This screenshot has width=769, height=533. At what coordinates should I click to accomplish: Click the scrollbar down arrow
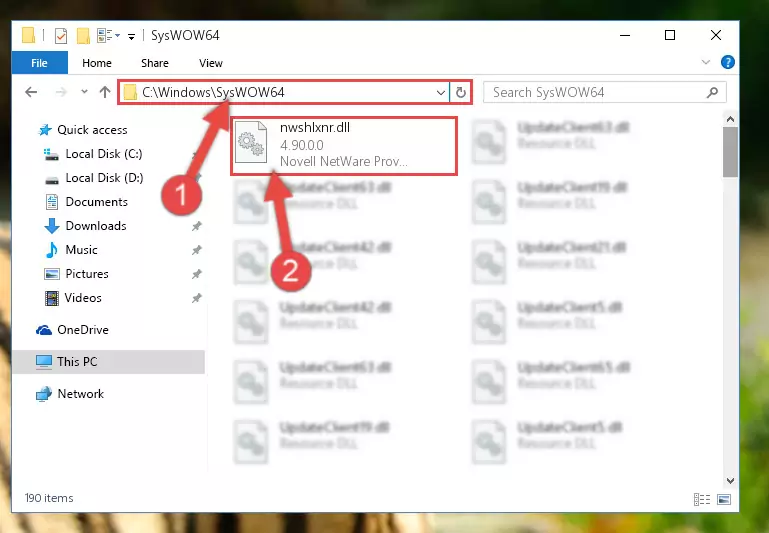coord(730,481)
